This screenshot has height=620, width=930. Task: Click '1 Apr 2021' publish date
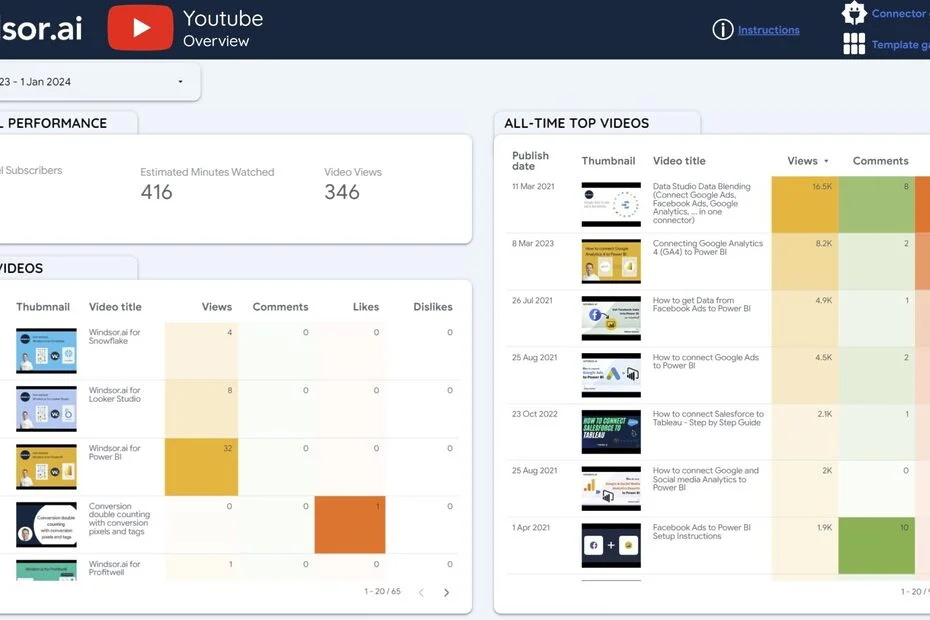point(531,527)
